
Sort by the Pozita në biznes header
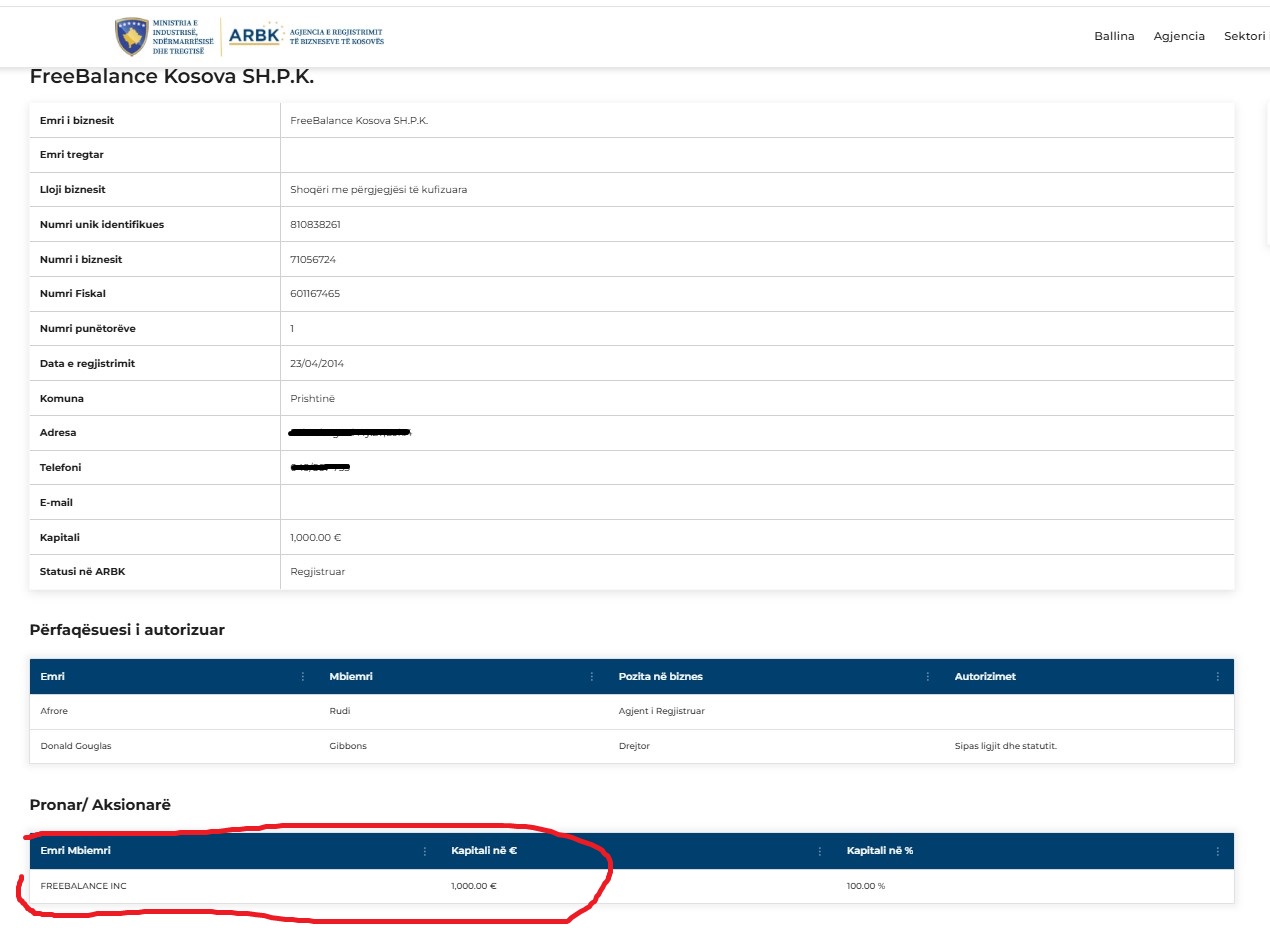tap(661, 677)
